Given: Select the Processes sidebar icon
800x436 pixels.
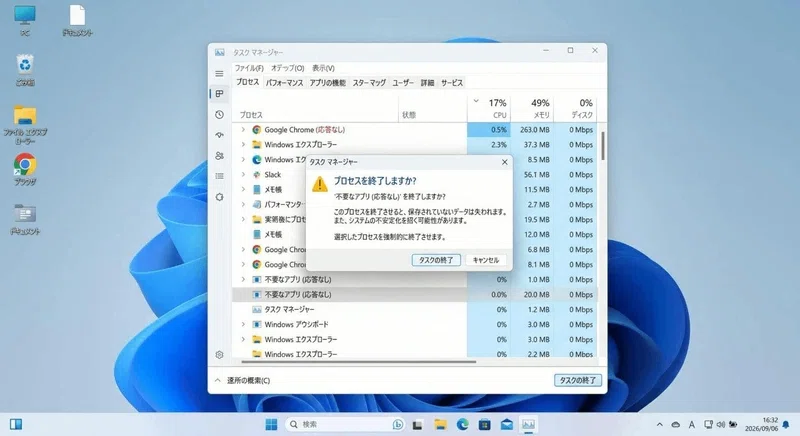Looking at the screenshot, I should (x=219, y=94).
